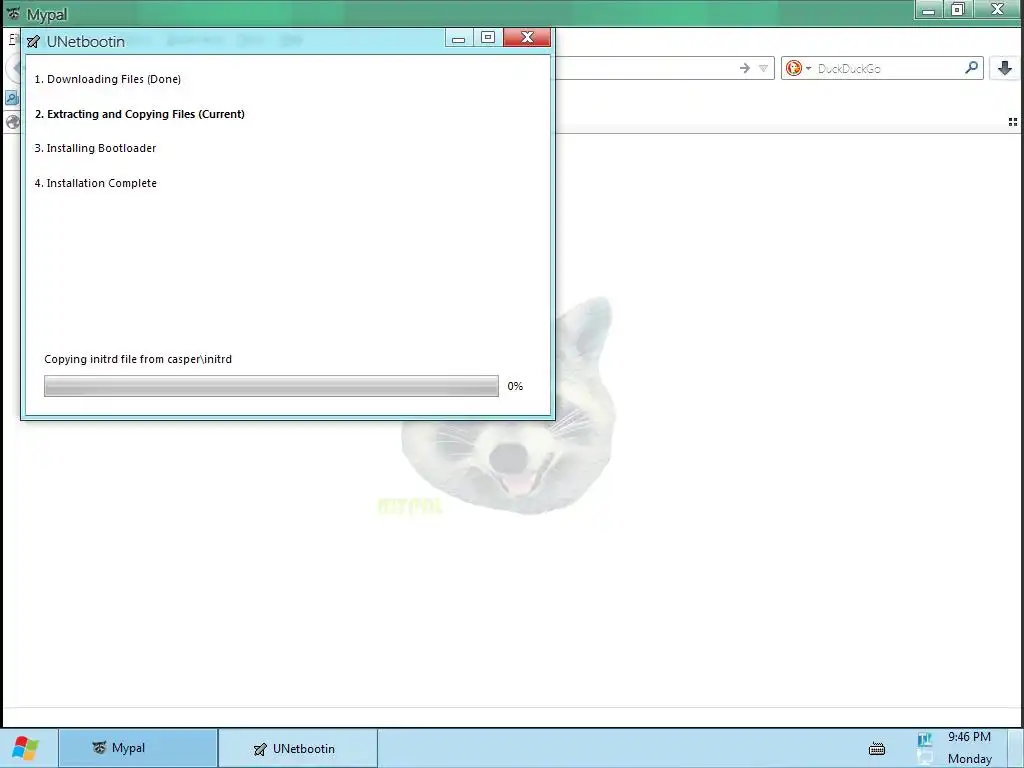Screen dimensions: 1024x768
Task: Restore down the Mypal browser window
Action: (x=958, y=10)
